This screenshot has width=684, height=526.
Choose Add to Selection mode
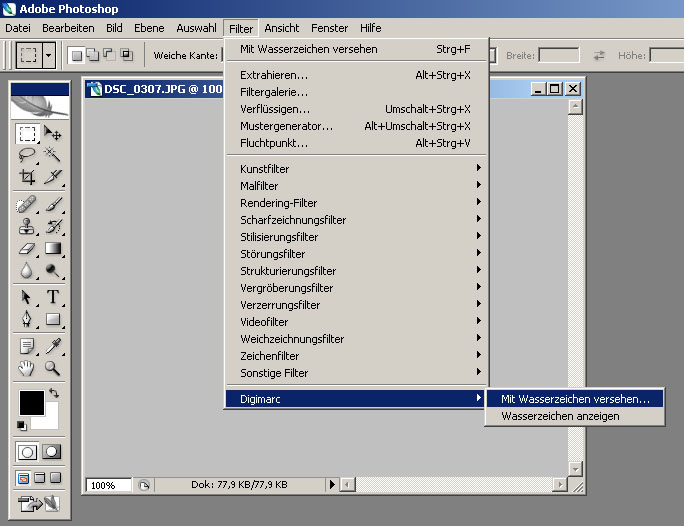[x=92, y=55]
